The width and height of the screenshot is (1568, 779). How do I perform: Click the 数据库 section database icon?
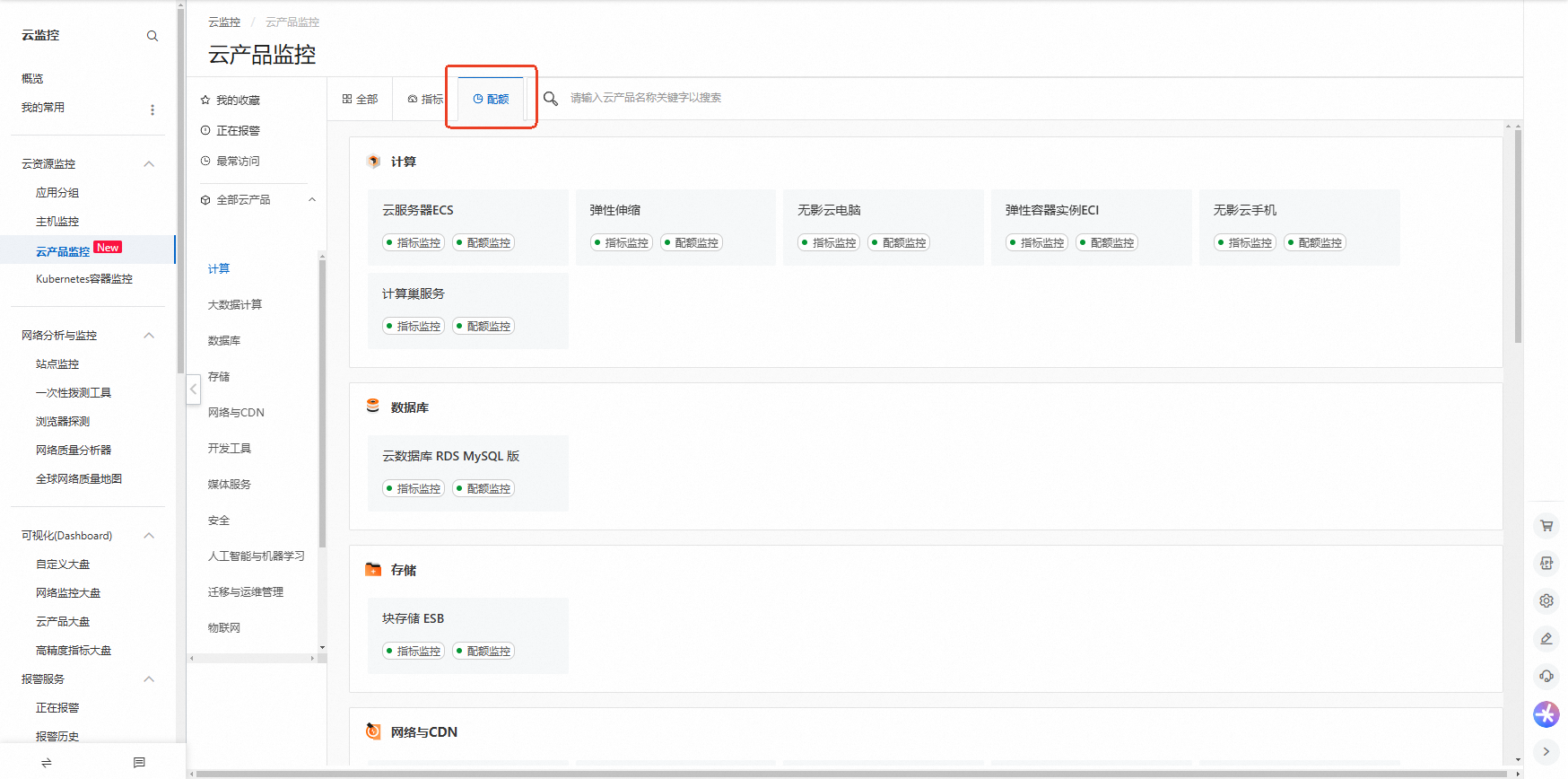pos(373,407)
